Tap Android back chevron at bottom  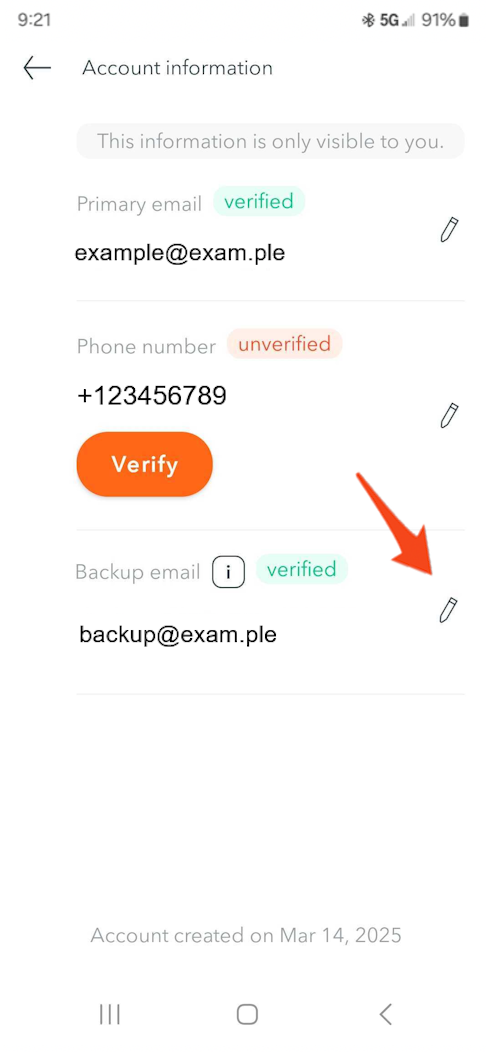pyautogui.click(x=386, y=1014)
